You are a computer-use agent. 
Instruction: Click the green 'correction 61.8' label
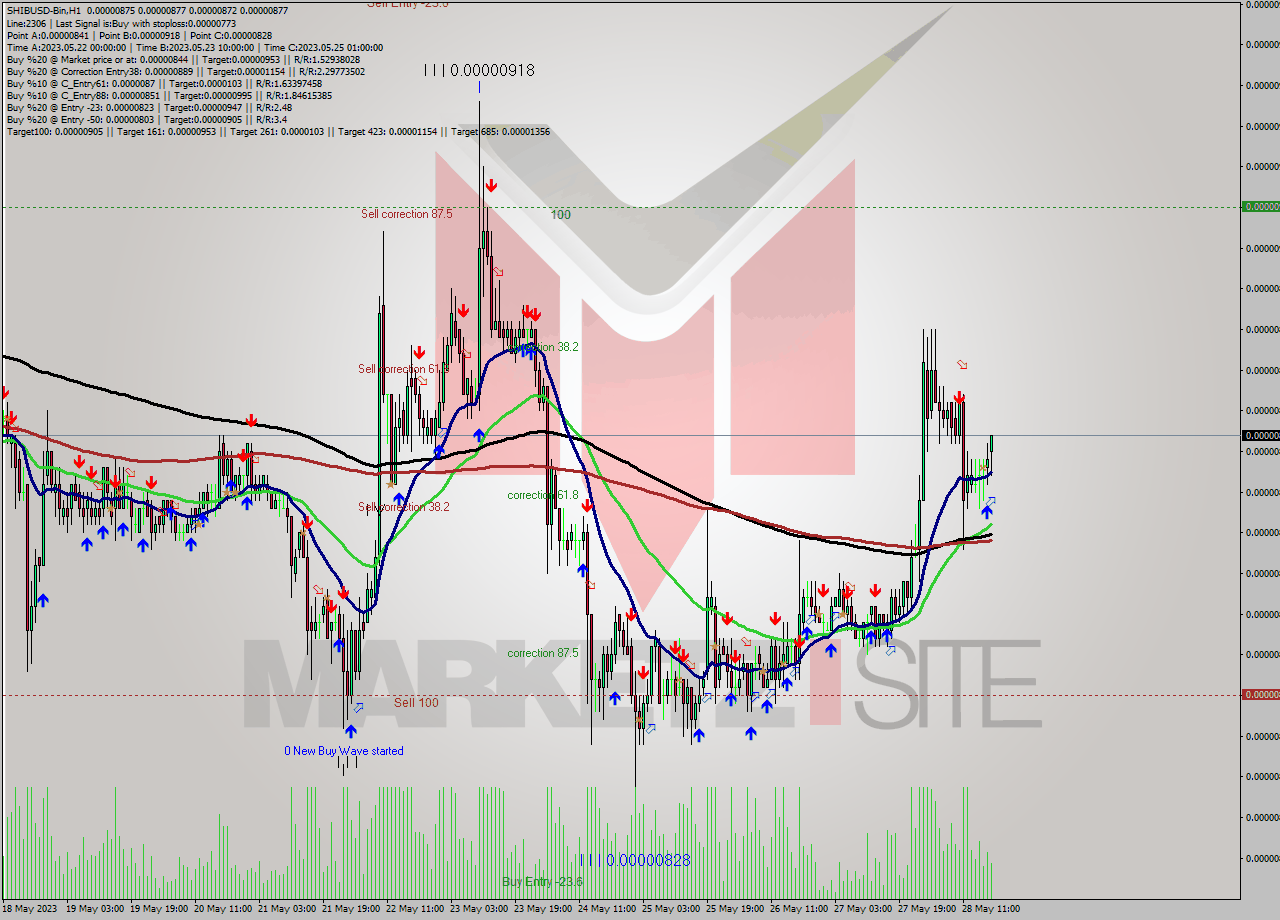tap(542, 494)
